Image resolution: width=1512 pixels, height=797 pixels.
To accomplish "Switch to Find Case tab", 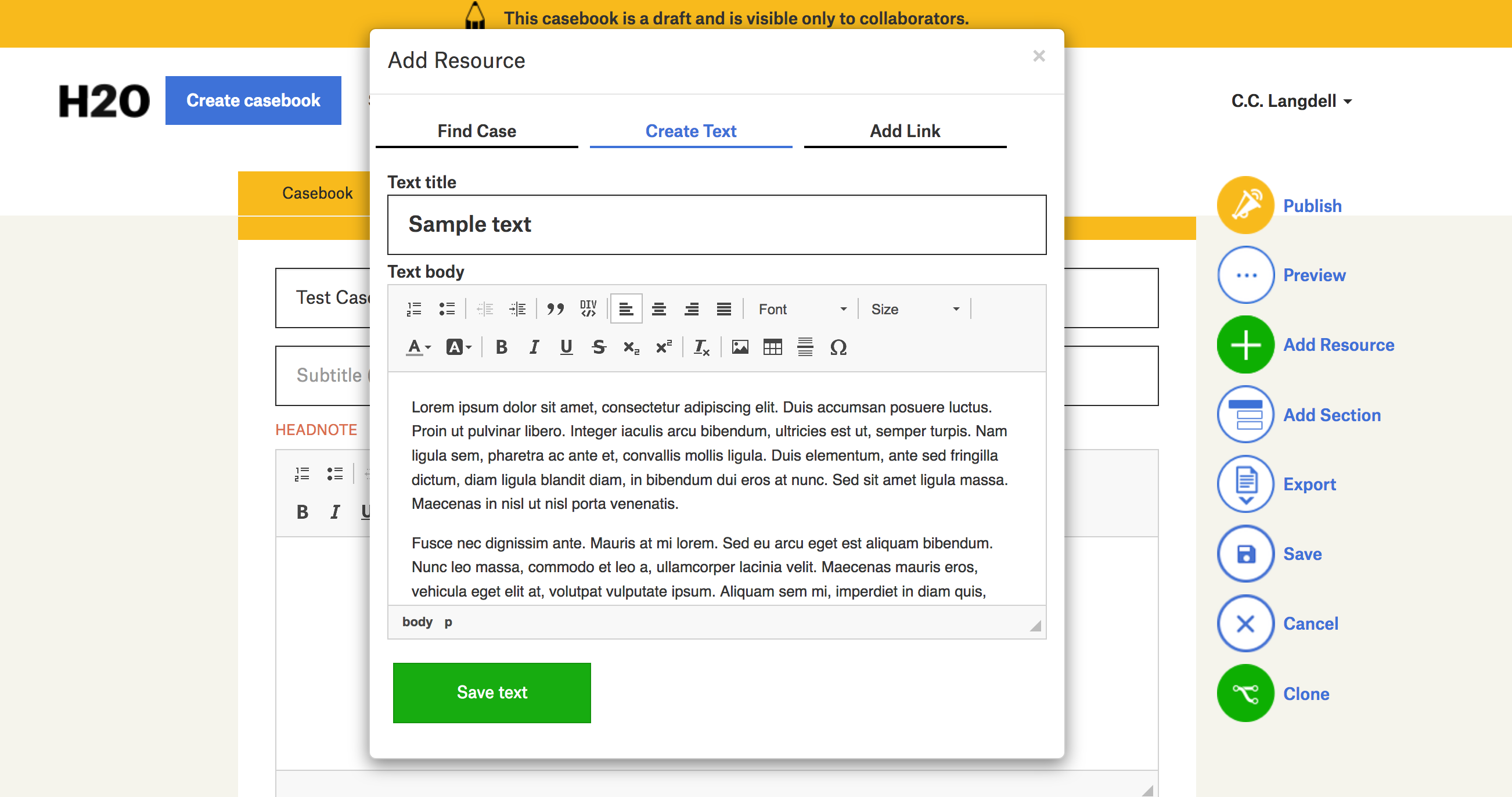I will pyautogui.click(x=477, y=131).
